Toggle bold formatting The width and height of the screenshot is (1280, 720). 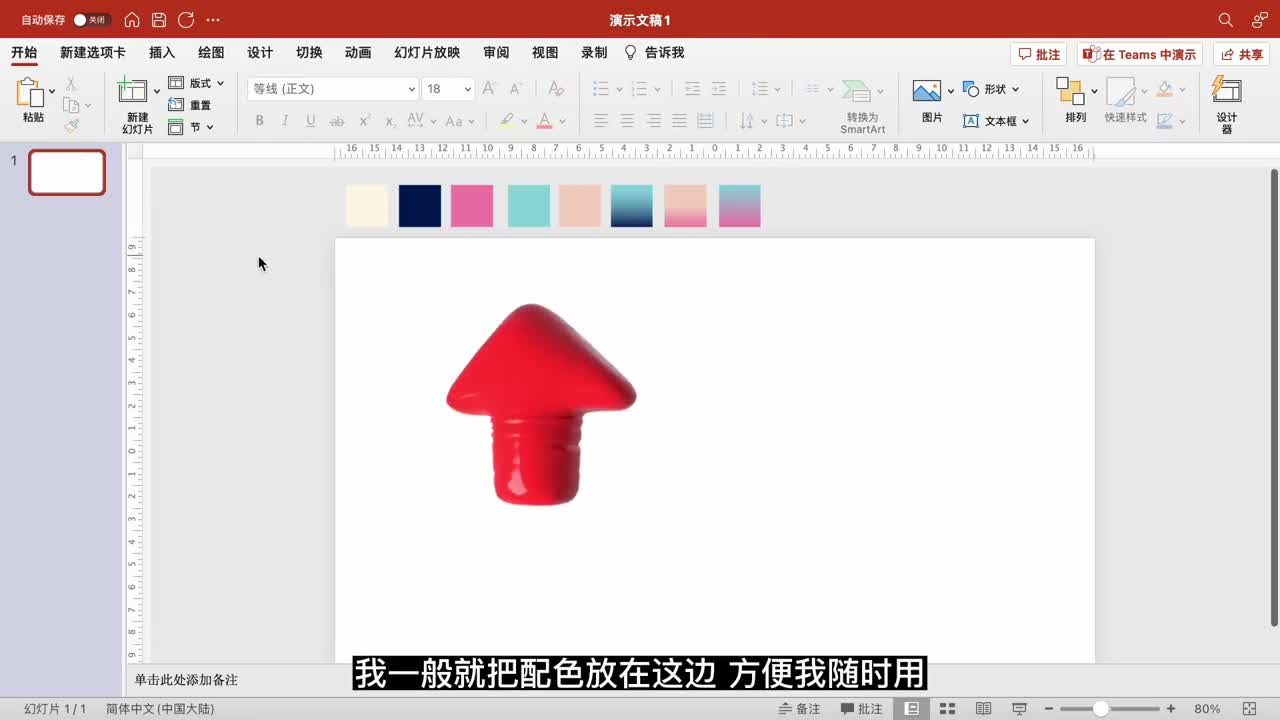click(259, 120)
